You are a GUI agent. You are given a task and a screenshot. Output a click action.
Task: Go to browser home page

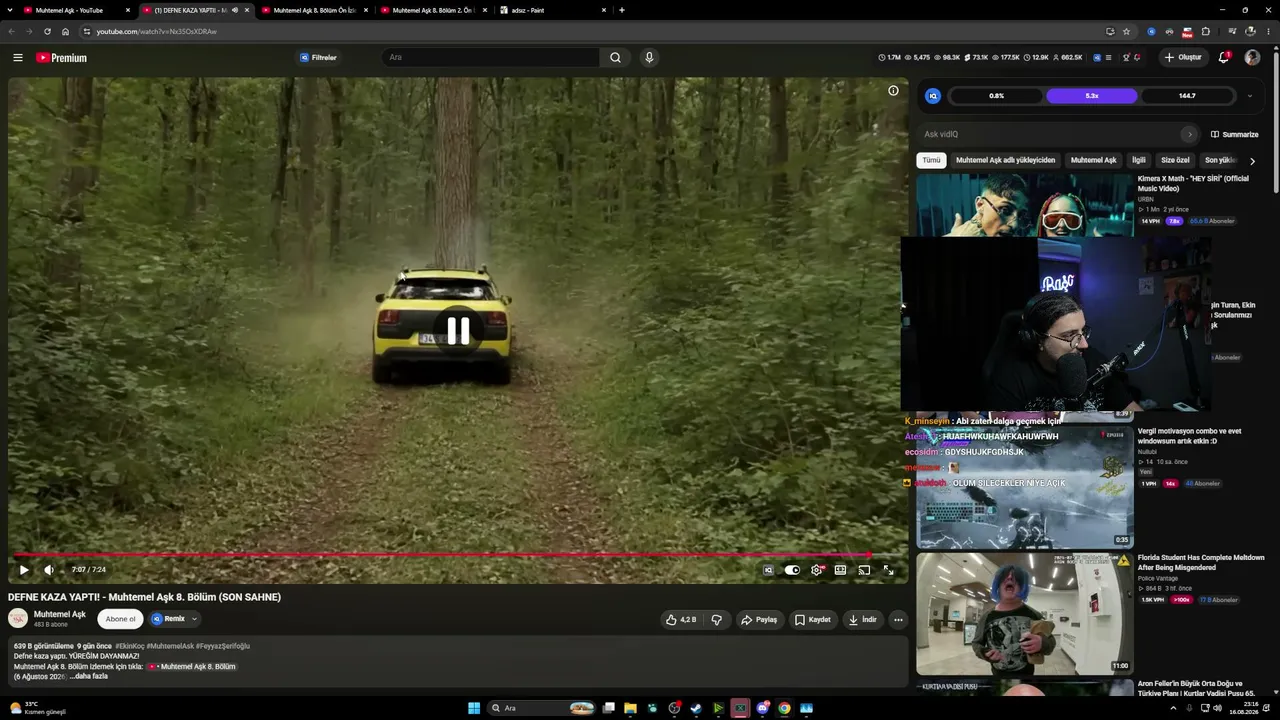click(66, 31)
